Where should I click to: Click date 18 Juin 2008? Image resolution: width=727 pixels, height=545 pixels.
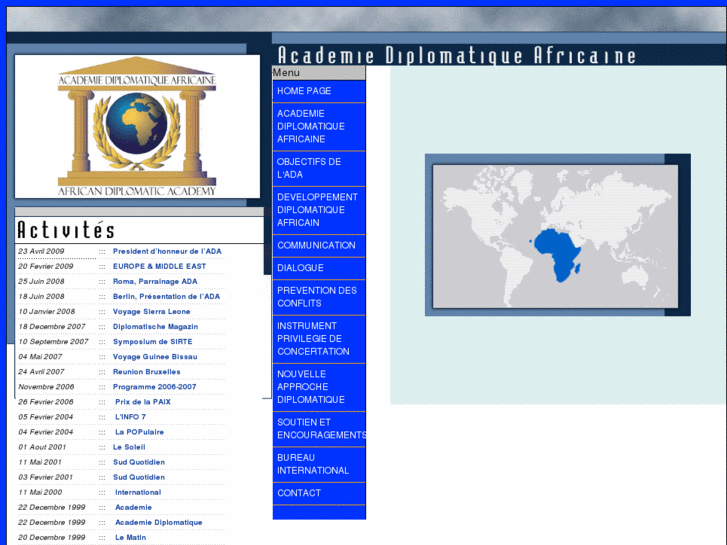(41, 296)
